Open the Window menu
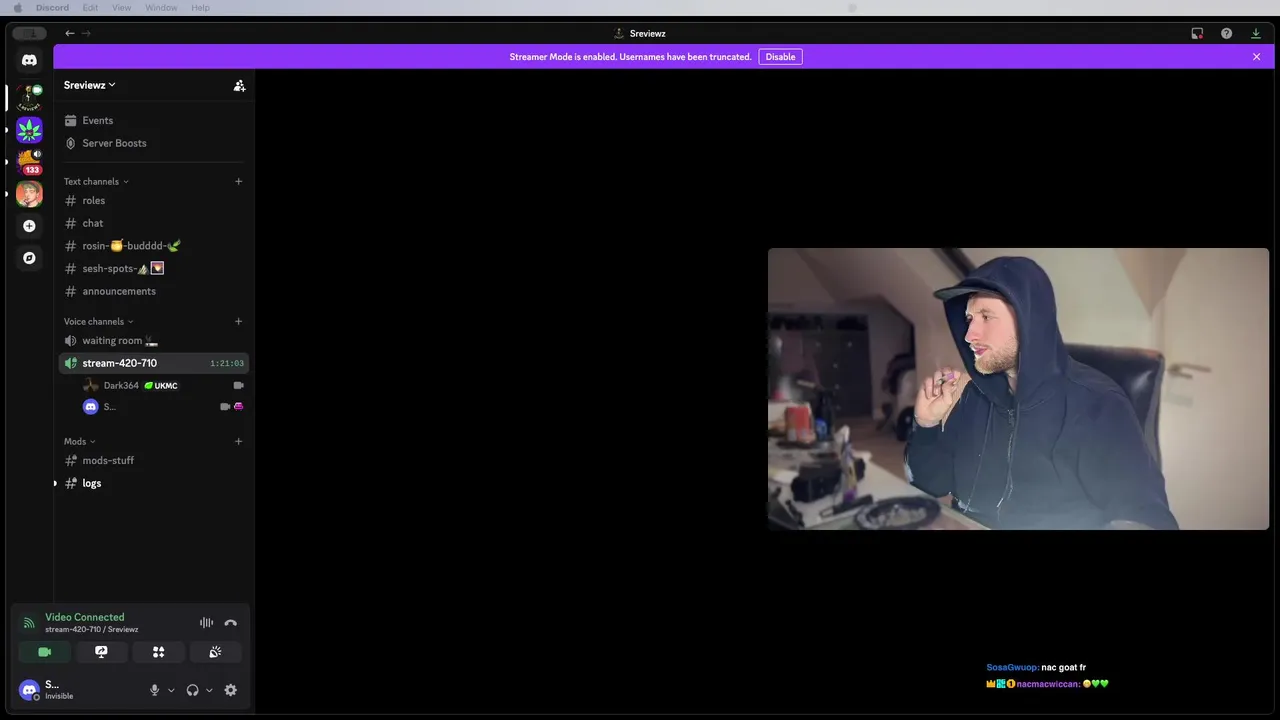 pyautogui.click(x=161, y=8)
